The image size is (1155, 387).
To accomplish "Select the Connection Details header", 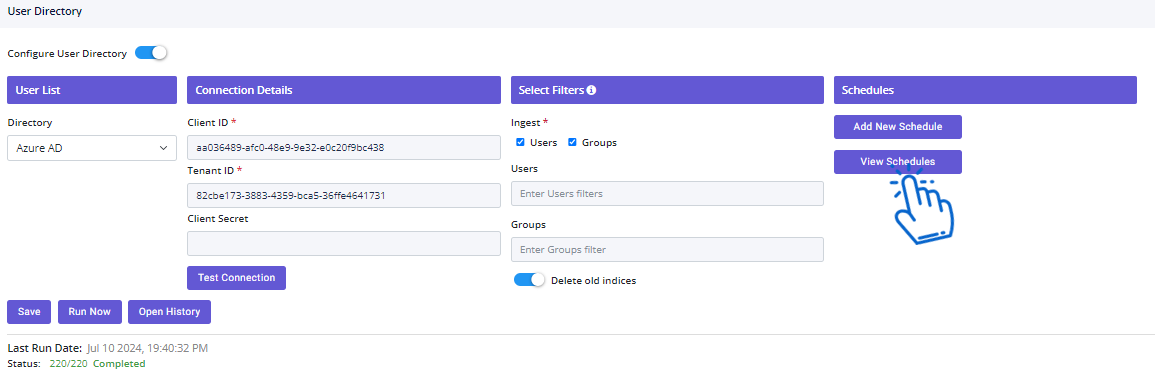I will coord(344,90).
